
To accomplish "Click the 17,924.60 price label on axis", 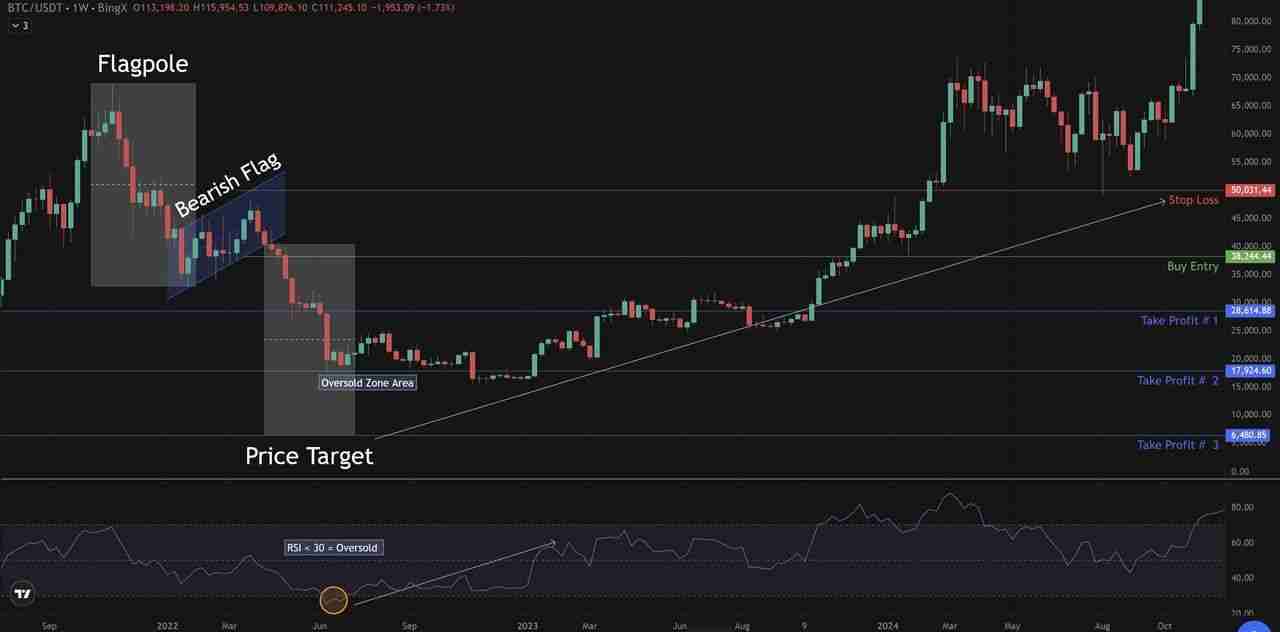I will 1251,371.
